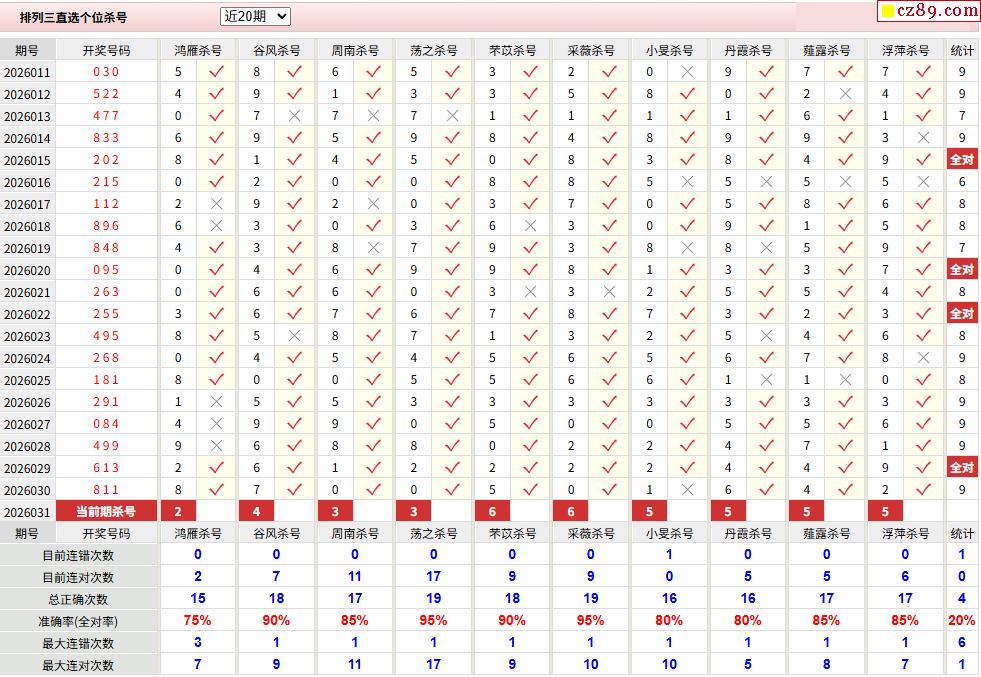Click the X mark for 采薇杀号 in row 2026021

[x=609, y=292]
